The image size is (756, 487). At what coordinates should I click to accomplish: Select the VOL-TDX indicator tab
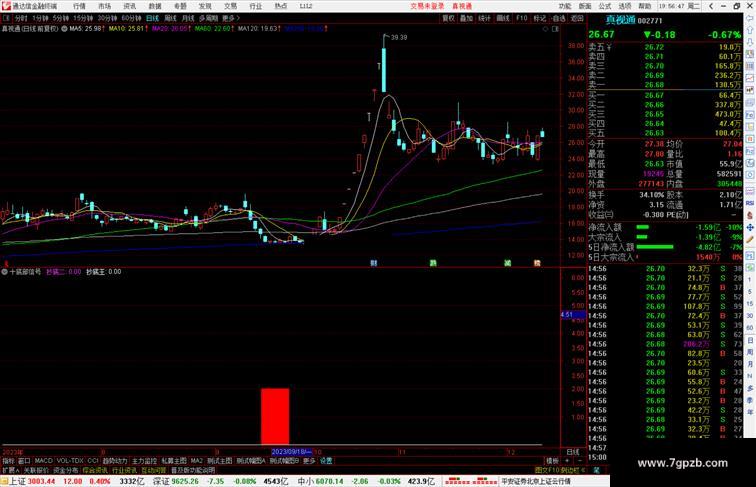(x=70, y=460)
